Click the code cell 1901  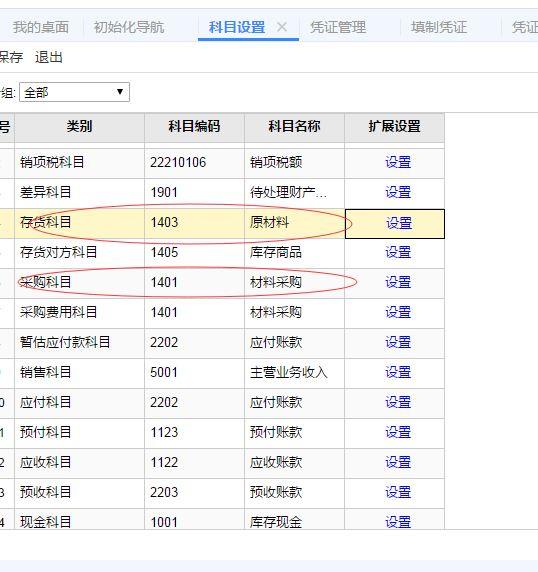[194, 193]
